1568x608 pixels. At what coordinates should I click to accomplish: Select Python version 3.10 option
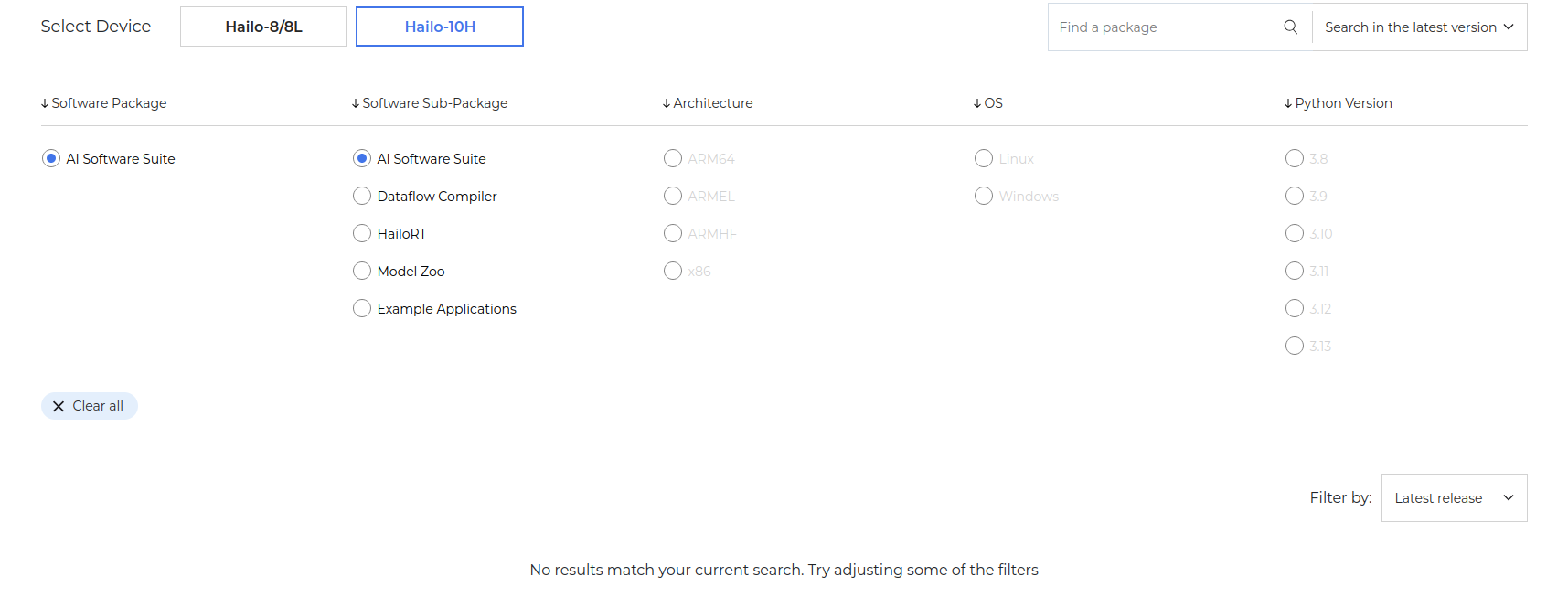click(x=1295, y=234)
